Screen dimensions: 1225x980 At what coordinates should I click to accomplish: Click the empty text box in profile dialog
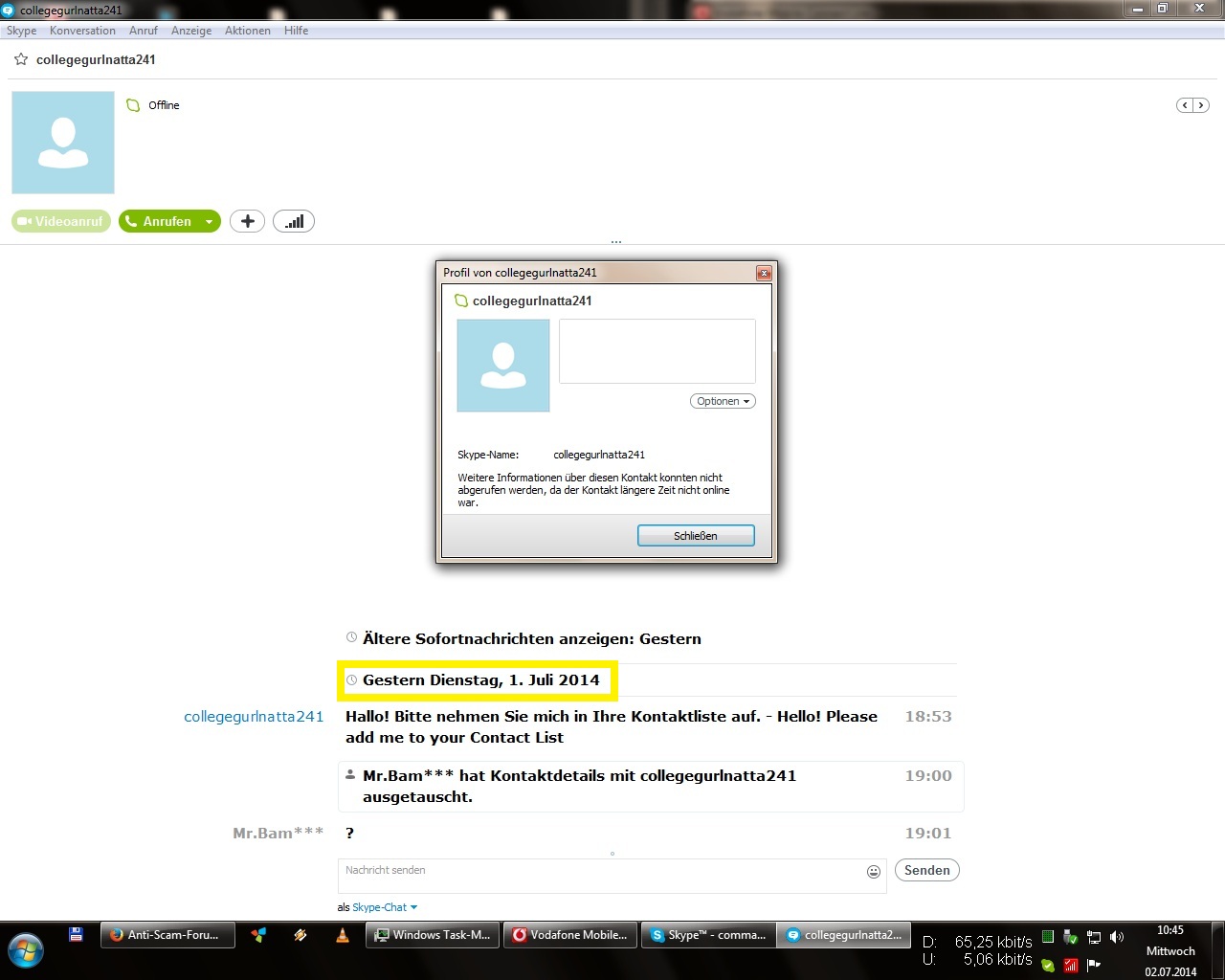[x=657, y=351]
